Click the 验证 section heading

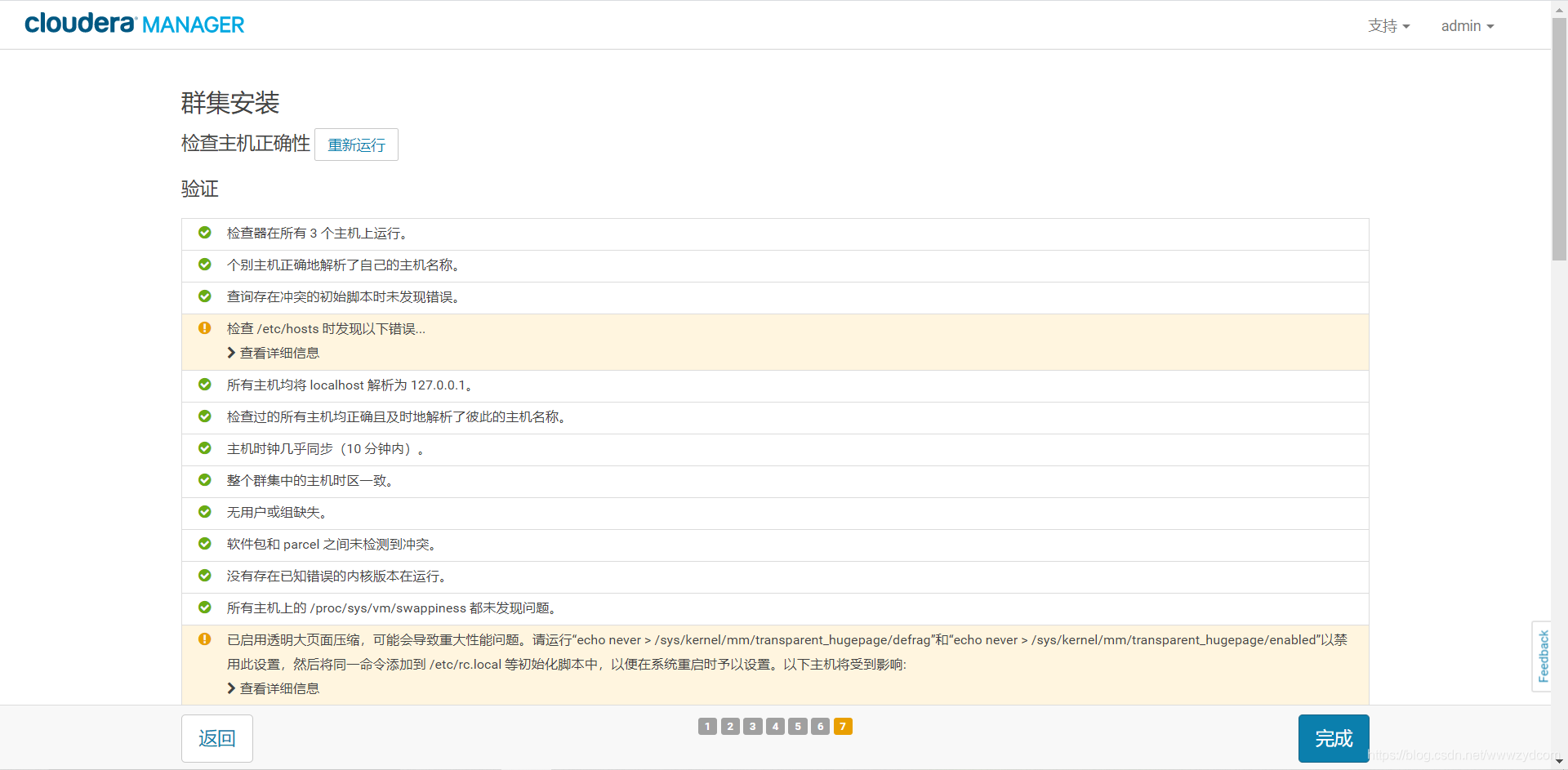(200, 189)
